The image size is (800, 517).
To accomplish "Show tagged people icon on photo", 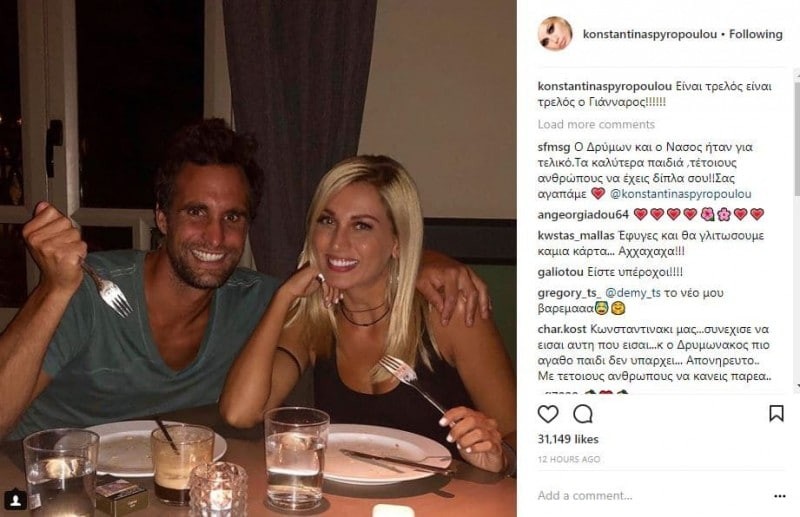I will 15,499.
